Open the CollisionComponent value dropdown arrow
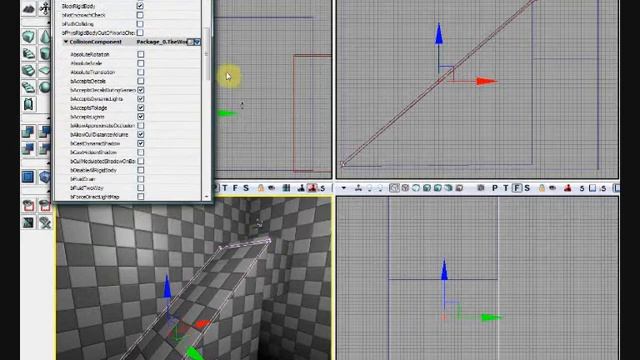This screenshot has width=640, height=360. click(197, 42)
